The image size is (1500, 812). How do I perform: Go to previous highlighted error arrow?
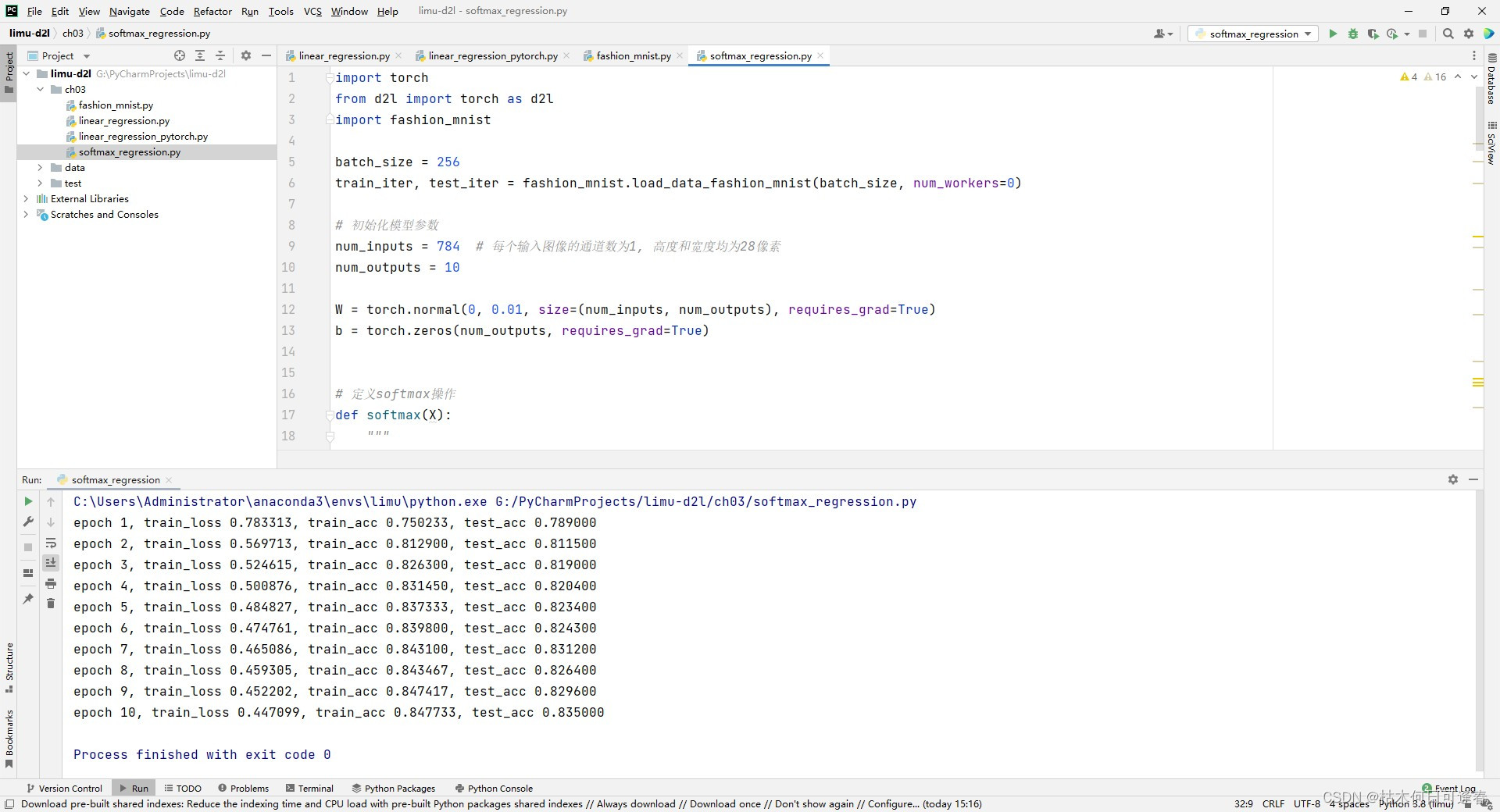click(x=1458, y=77)
